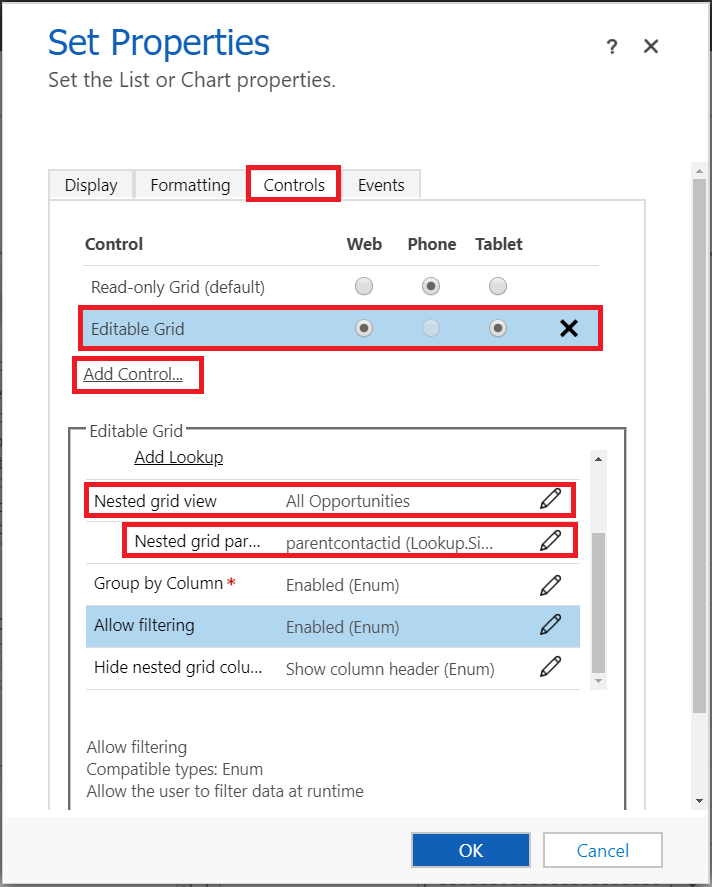
Task: Switch to the Formatting tab
Action: [190, 185]
